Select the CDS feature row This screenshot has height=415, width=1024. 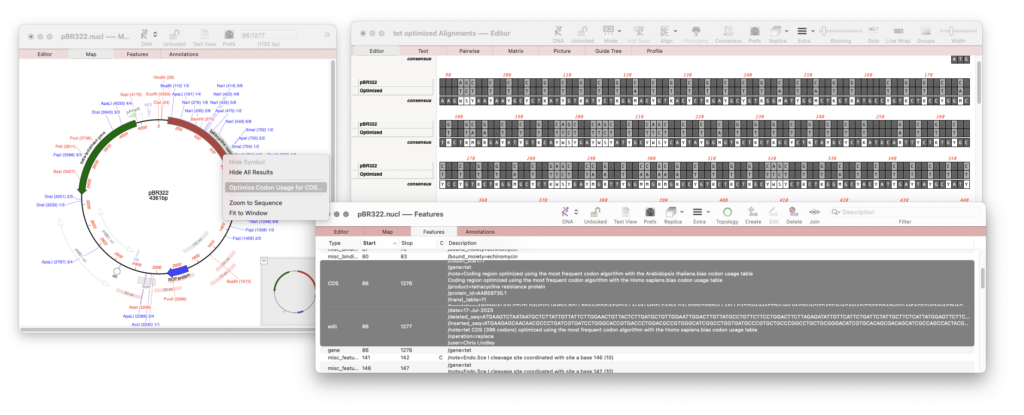click(x=645, y=284)
